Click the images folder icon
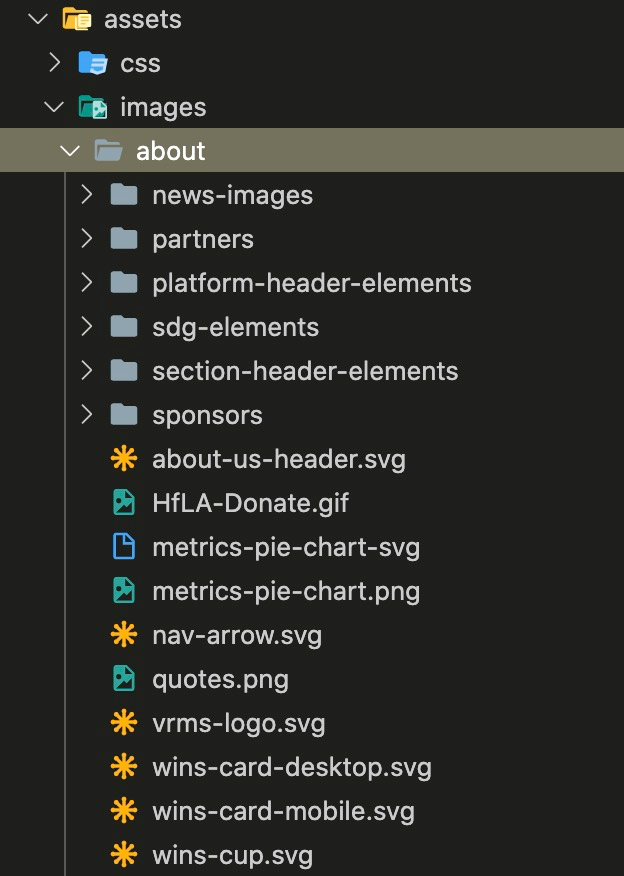This screenshot has width=624, height=876. pyautogui.click(x=92, y=107)
